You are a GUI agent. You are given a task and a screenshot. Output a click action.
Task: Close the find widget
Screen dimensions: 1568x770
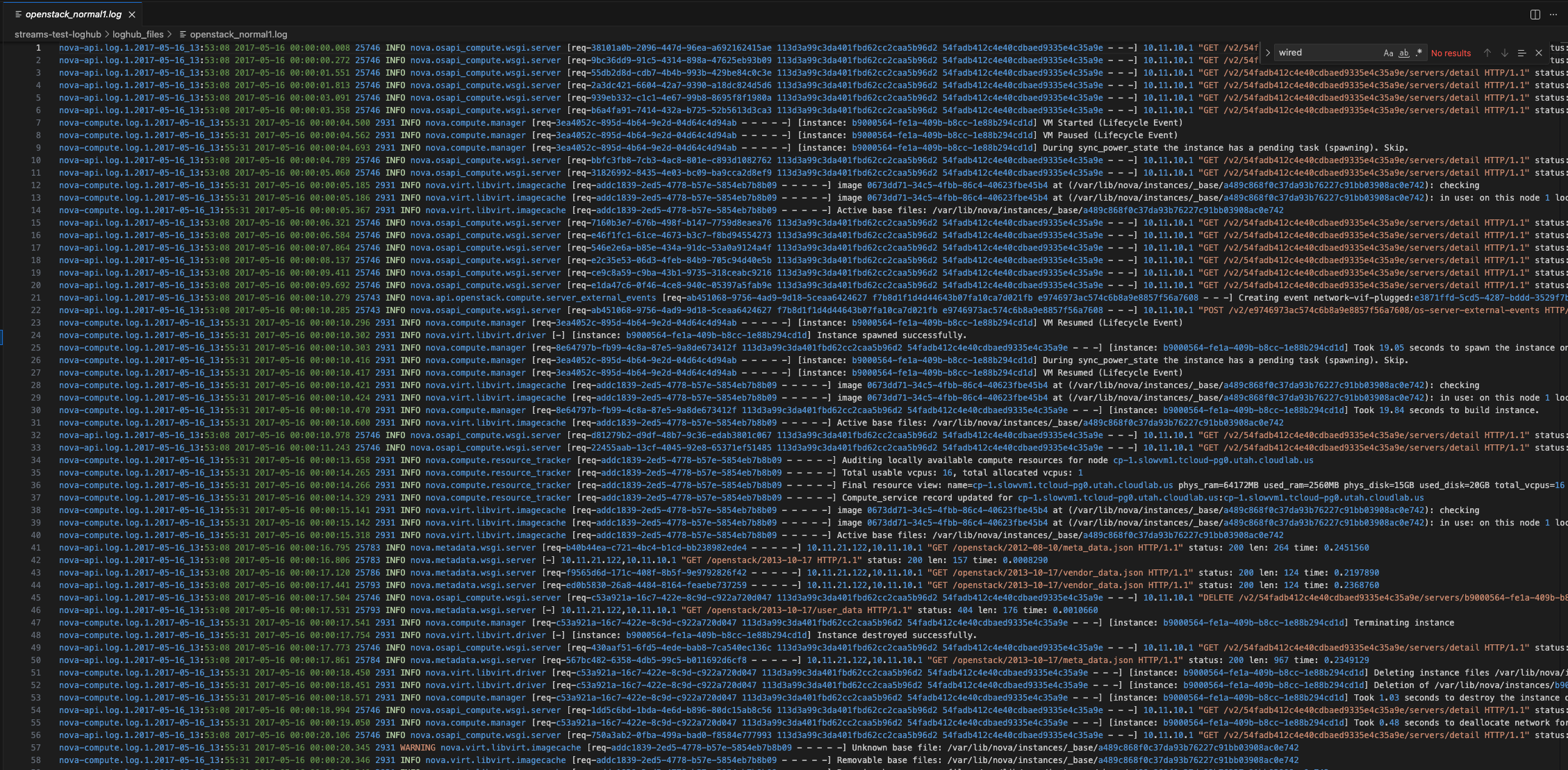[1539, 53]
